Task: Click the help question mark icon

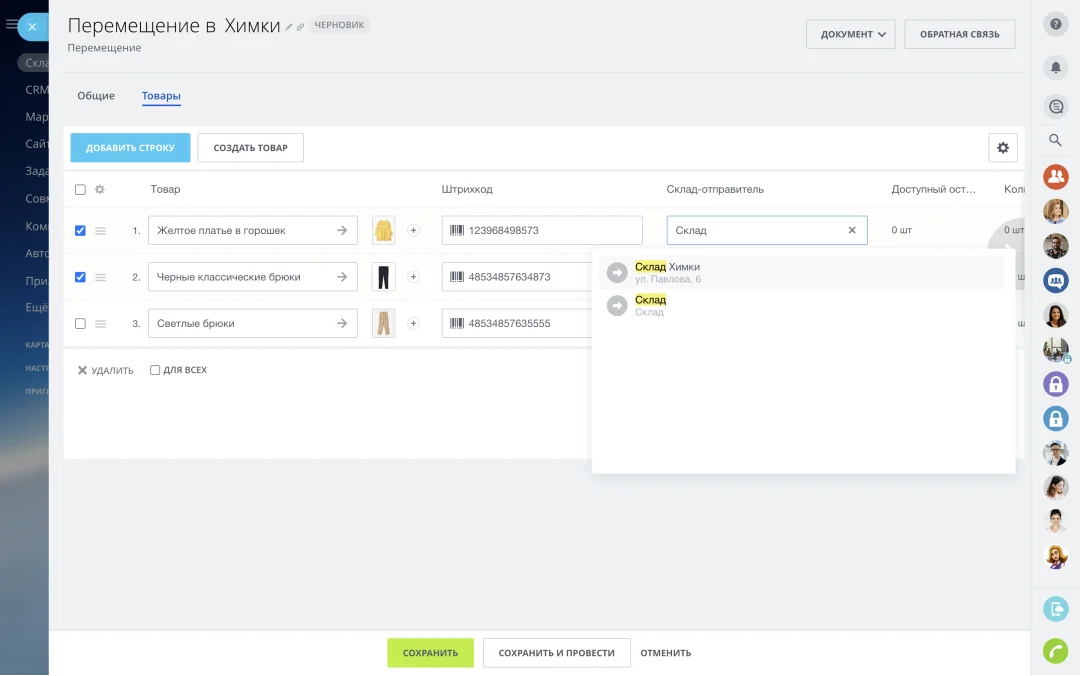Action: coord(1055,25)
